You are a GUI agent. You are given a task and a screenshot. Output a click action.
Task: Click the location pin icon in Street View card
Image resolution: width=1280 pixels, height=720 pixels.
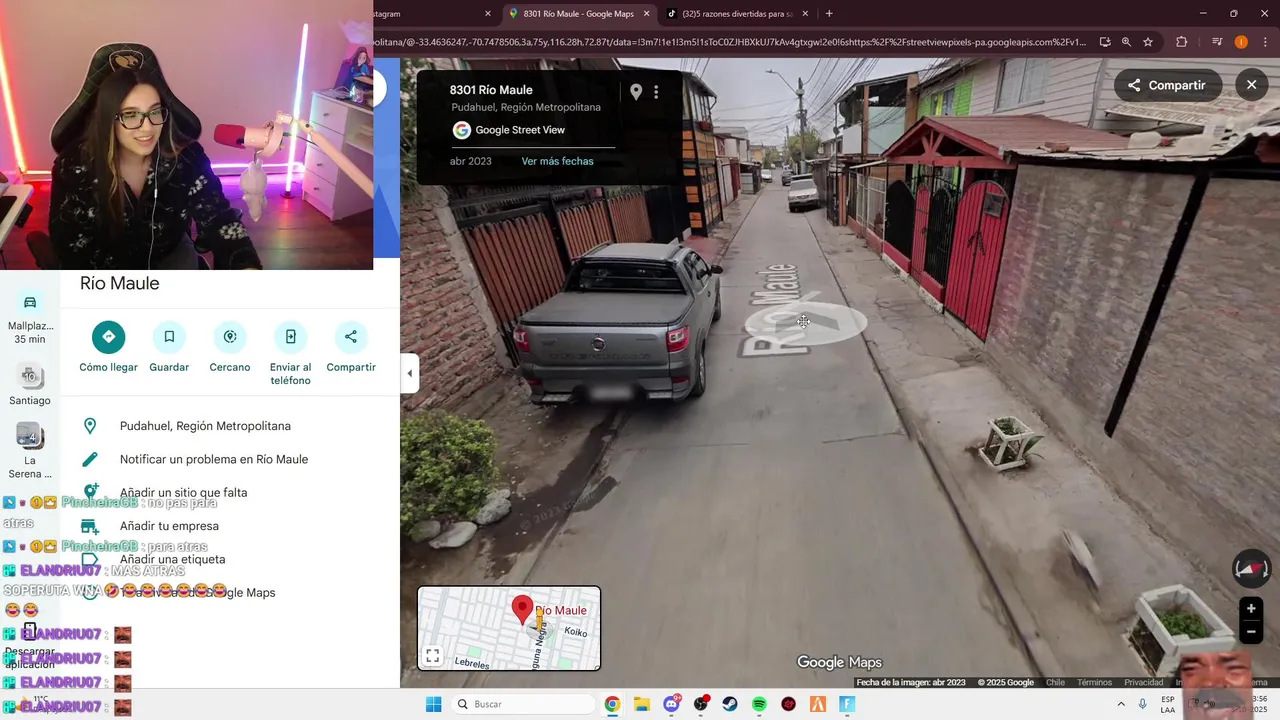coord(636,92)
